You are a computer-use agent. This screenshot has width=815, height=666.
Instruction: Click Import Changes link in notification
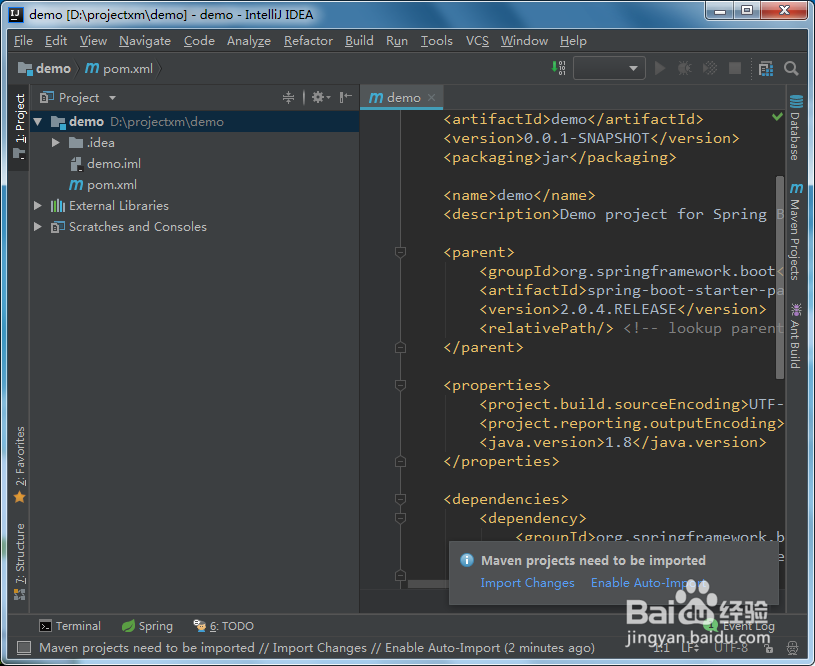[527, 583]
